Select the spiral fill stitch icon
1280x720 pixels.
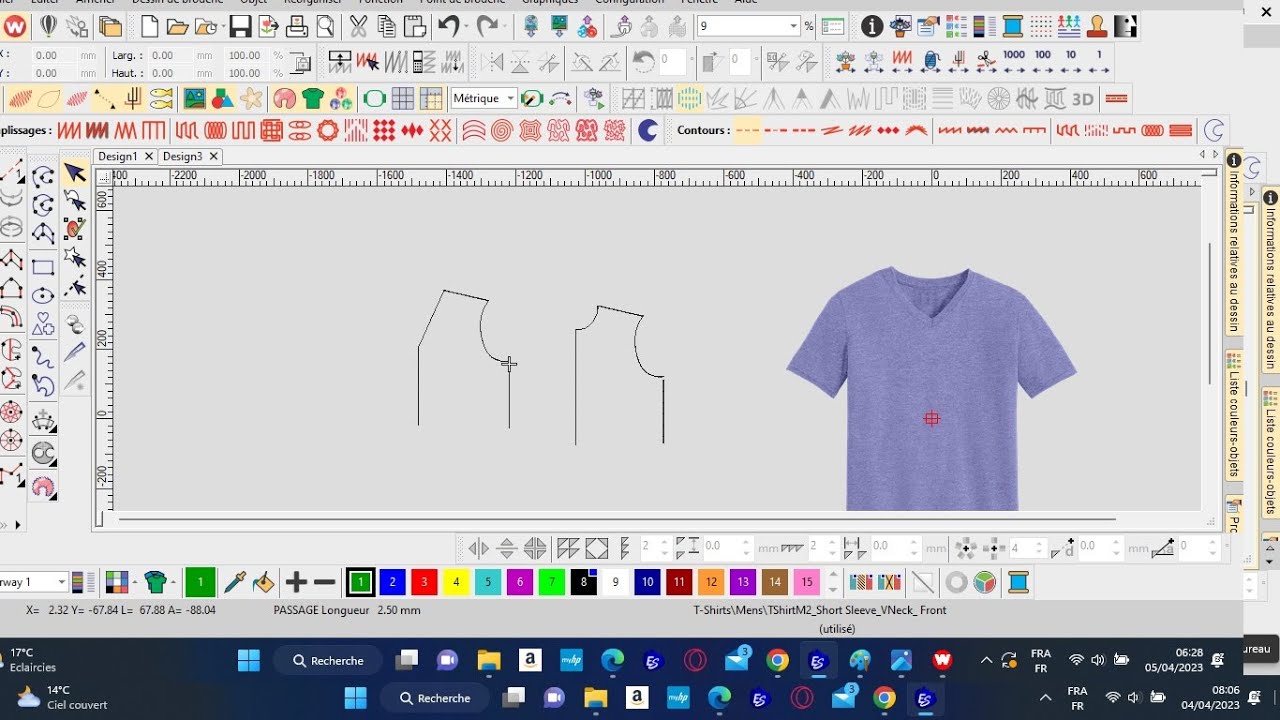pyautogui.click(x=501, y=130)
